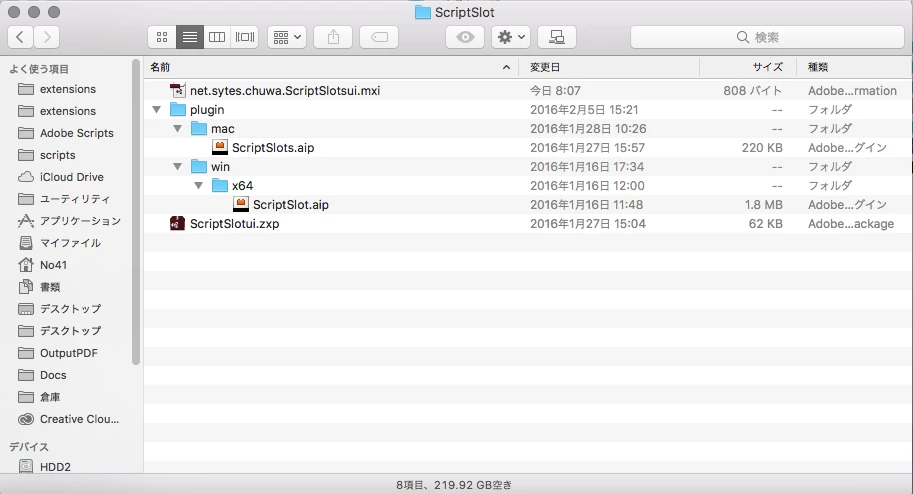Open the first extensions sidebar item
The image size is (913, 494).
[68, 89]
